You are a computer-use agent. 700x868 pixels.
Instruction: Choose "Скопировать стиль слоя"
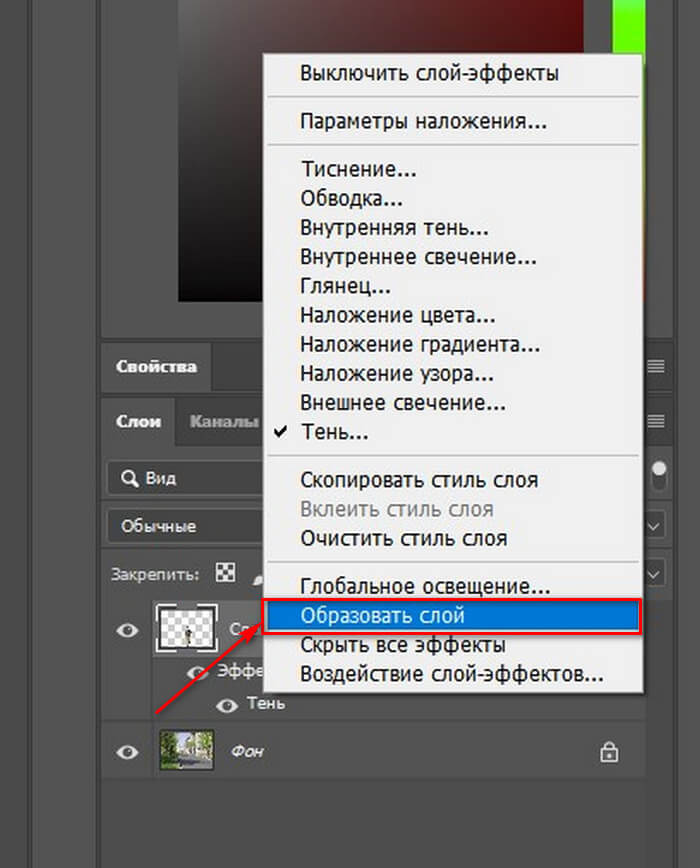[x=419, y=480]
